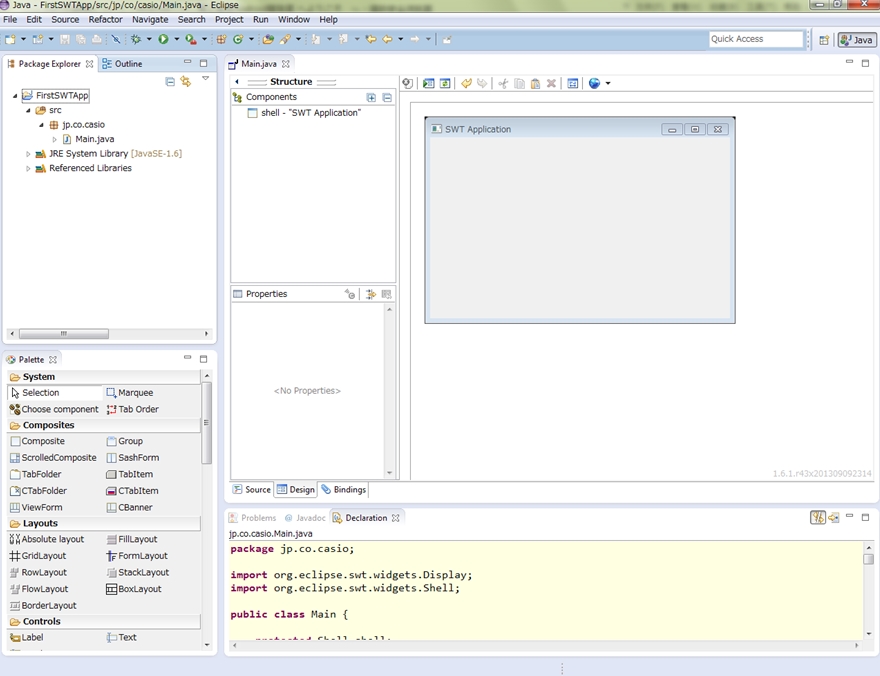880x676 pixels.
Task: Open the Refactor menu
Action: tap(105, 19)
